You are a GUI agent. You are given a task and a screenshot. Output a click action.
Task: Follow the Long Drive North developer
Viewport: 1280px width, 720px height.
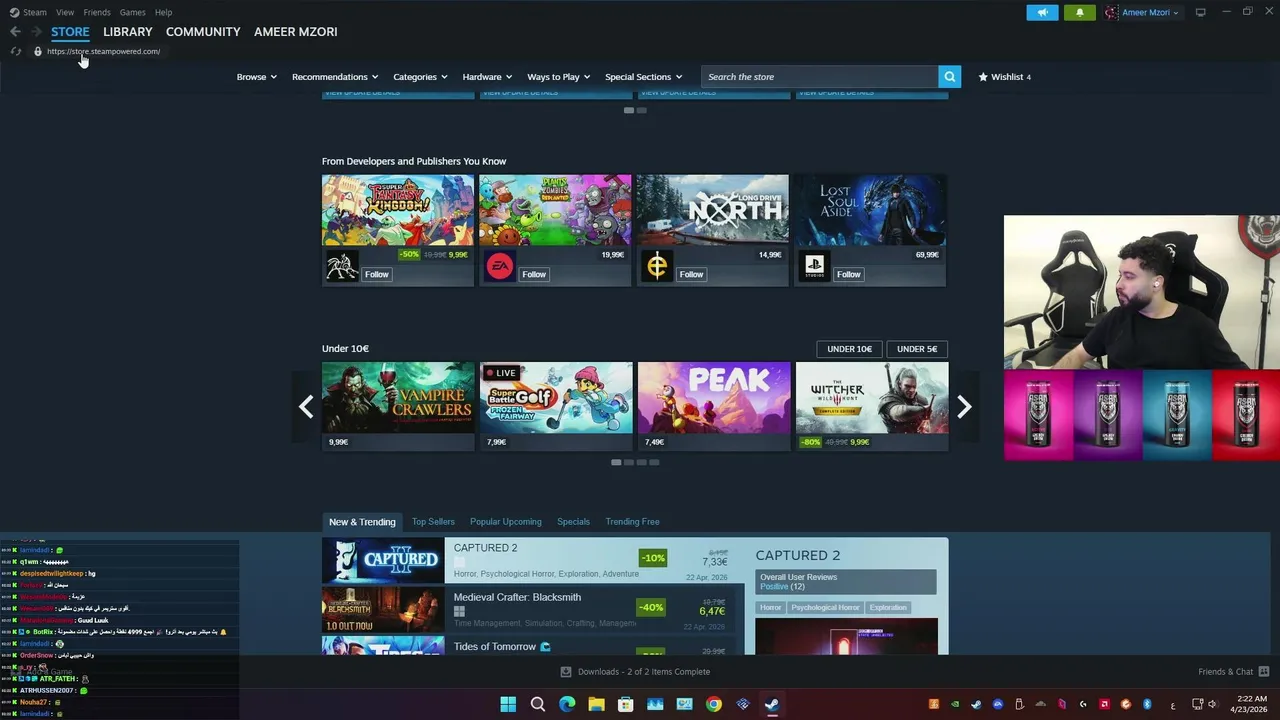point(692,274)
